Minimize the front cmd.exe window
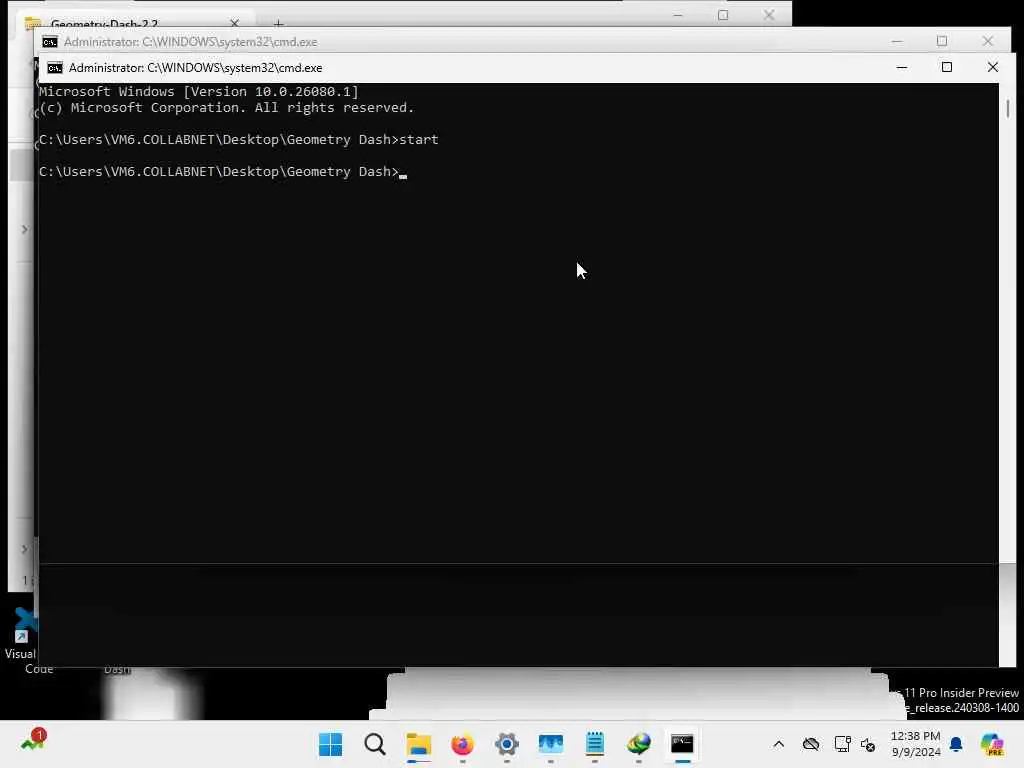This screenshot has height=768, width=1024. pos(902,67)
